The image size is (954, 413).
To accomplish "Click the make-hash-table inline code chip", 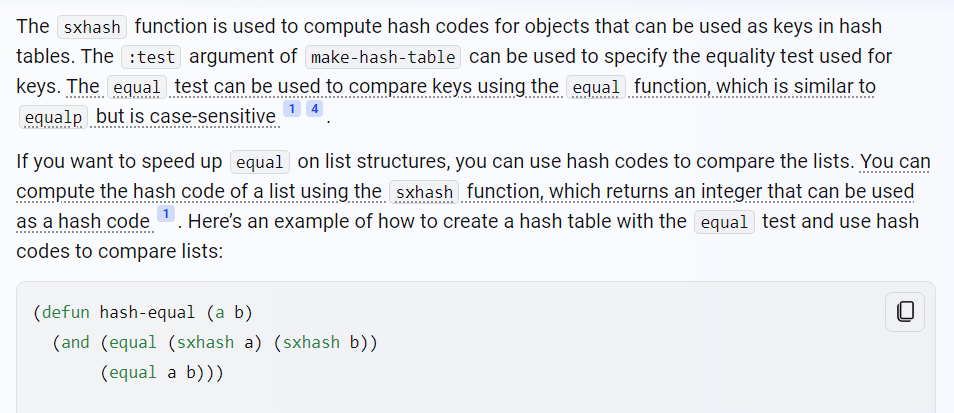I will coord(383,57).
